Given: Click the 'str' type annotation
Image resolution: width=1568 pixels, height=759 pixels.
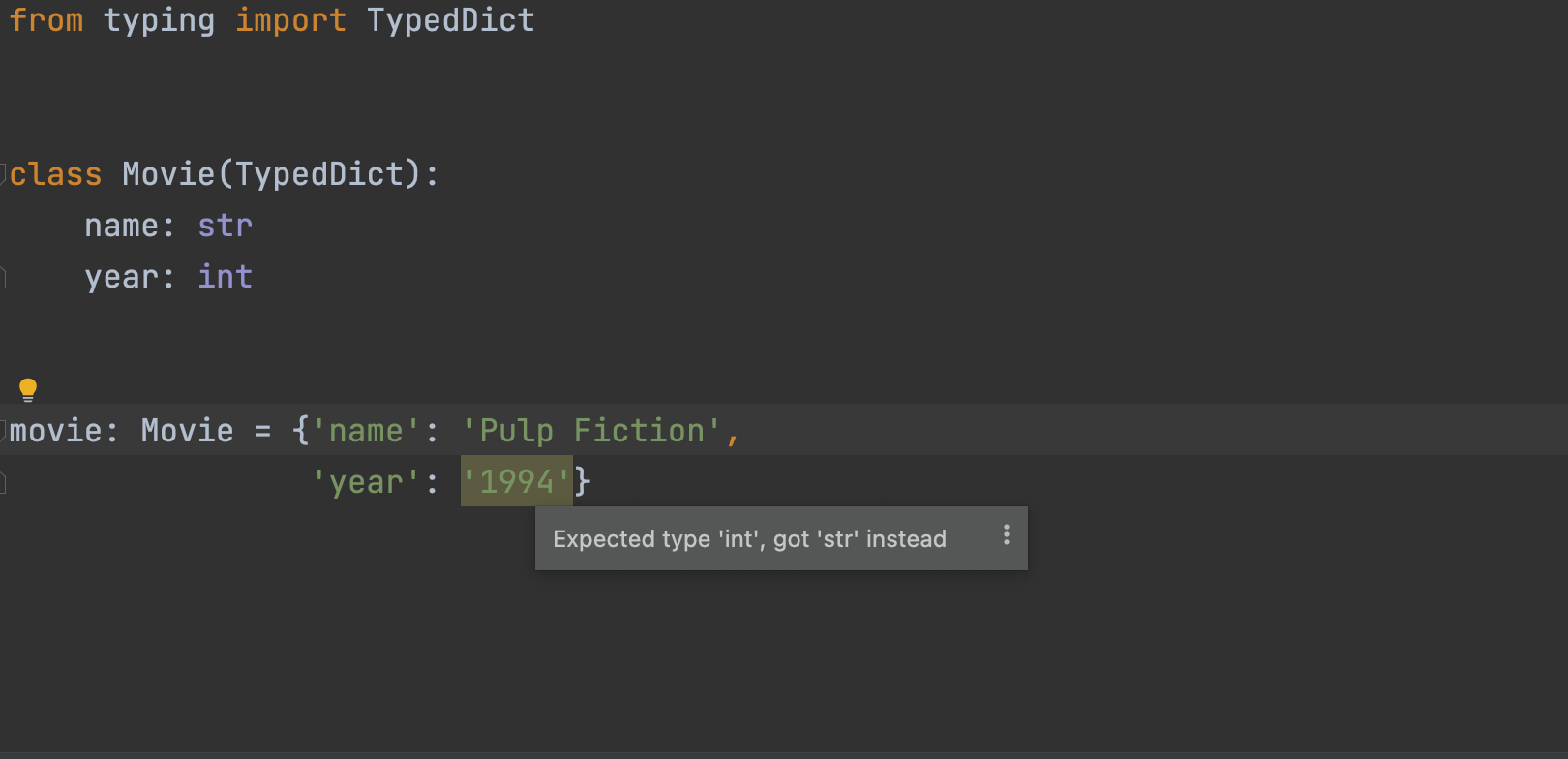Looking at the screenshot, I should tap(225, 226).
